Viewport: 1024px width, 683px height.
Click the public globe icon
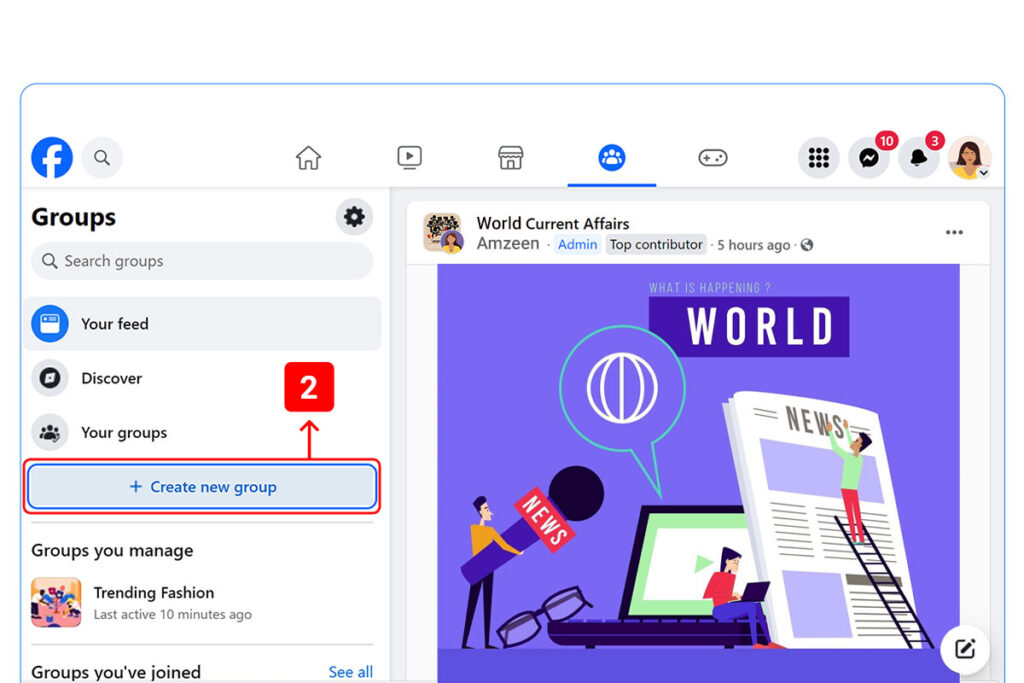pos(807,245)
